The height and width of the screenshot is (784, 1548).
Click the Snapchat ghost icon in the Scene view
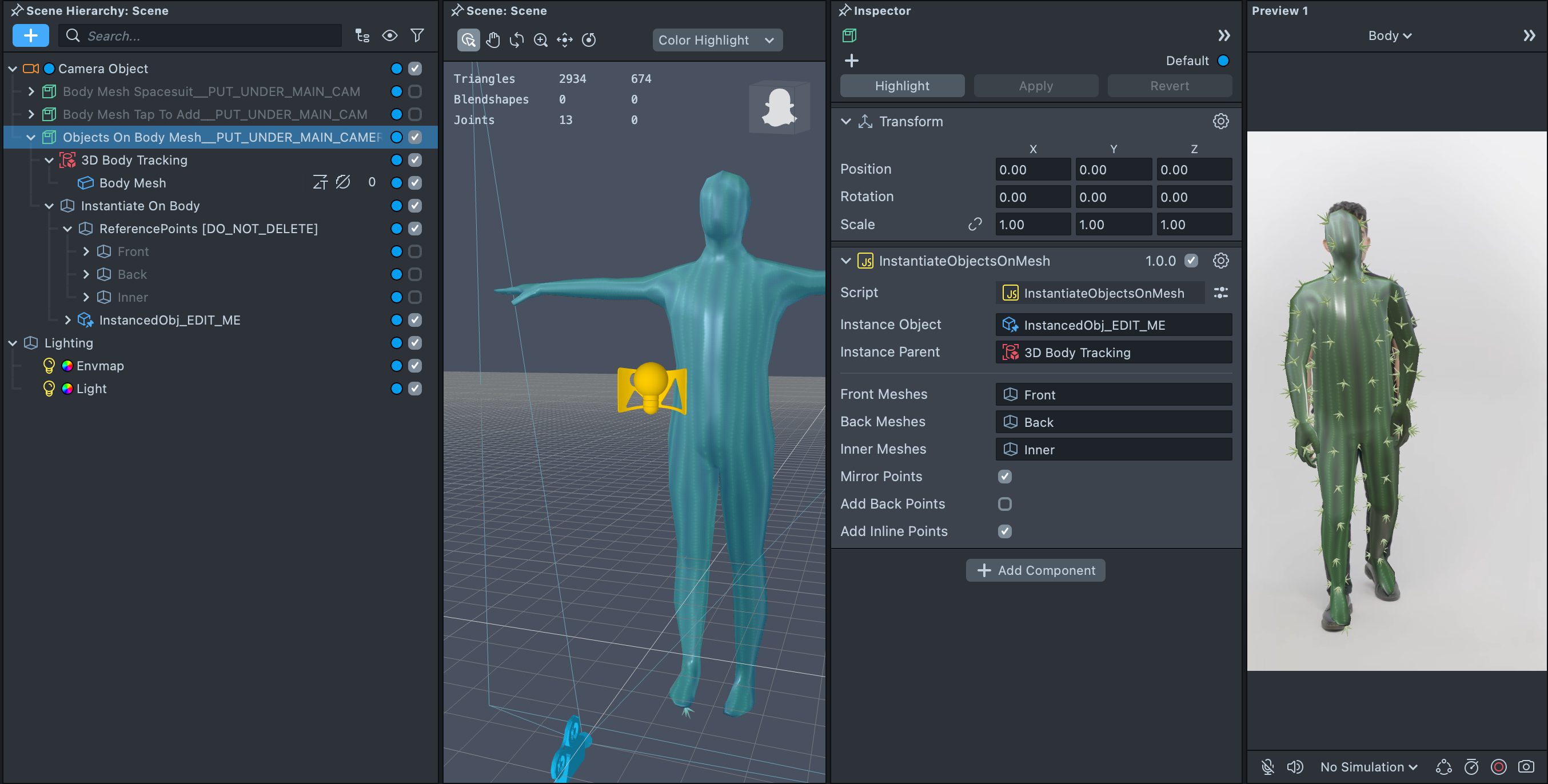click(x=779, y=107)
